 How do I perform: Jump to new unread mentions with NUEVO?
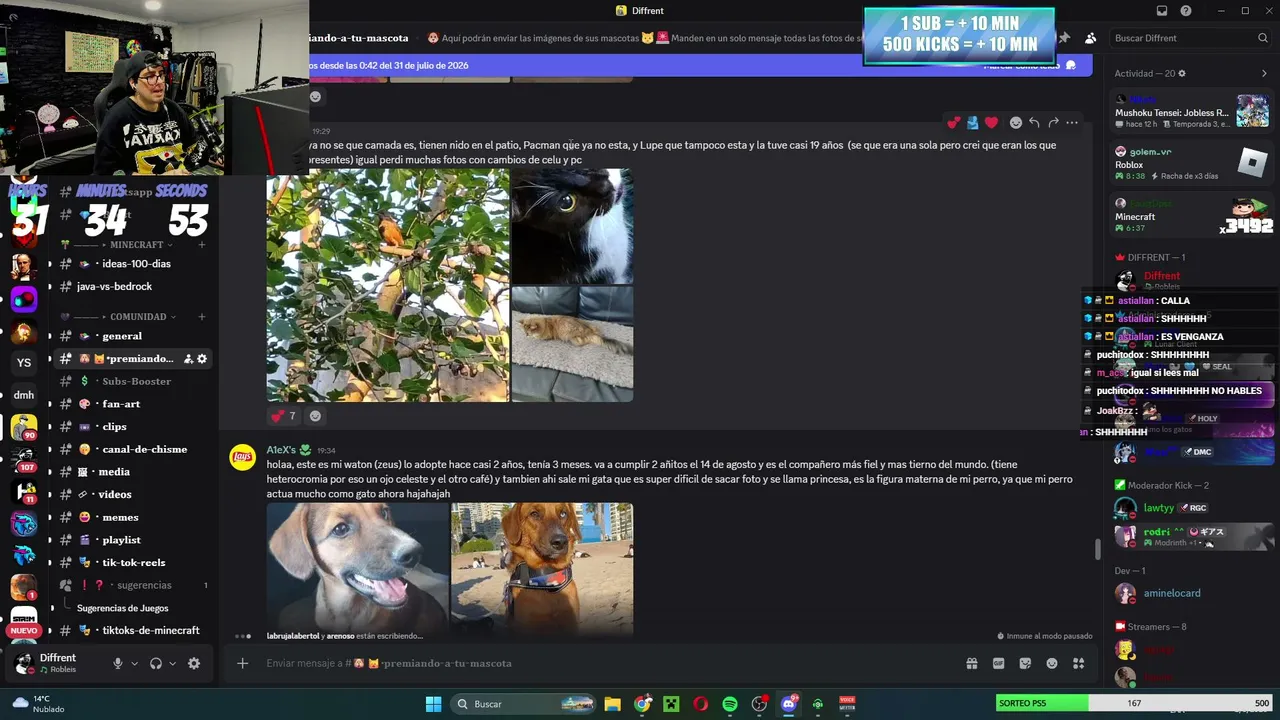point(24,631)
